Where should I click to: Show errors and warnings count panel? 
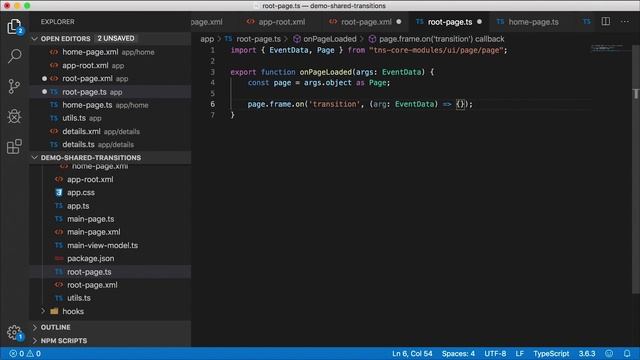[25, 353]
